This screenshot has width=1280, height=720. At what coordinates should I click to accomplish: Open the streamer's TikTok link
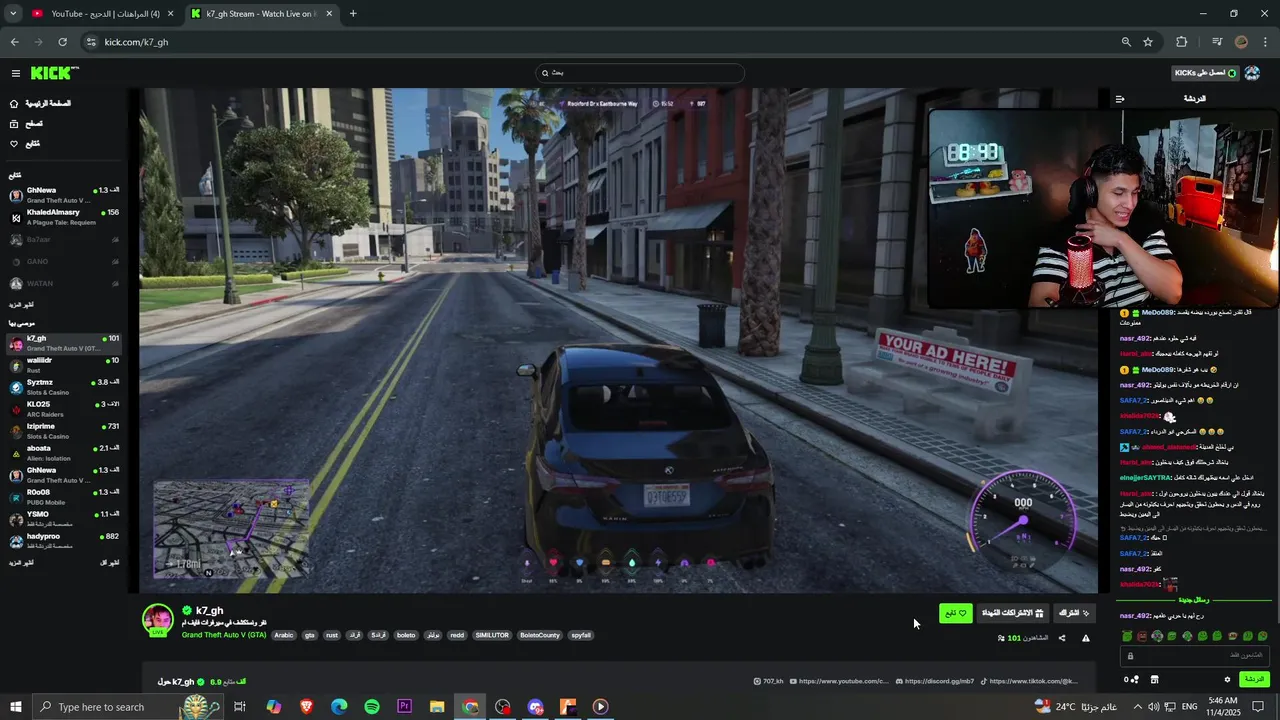click(x=1029, y=681)
